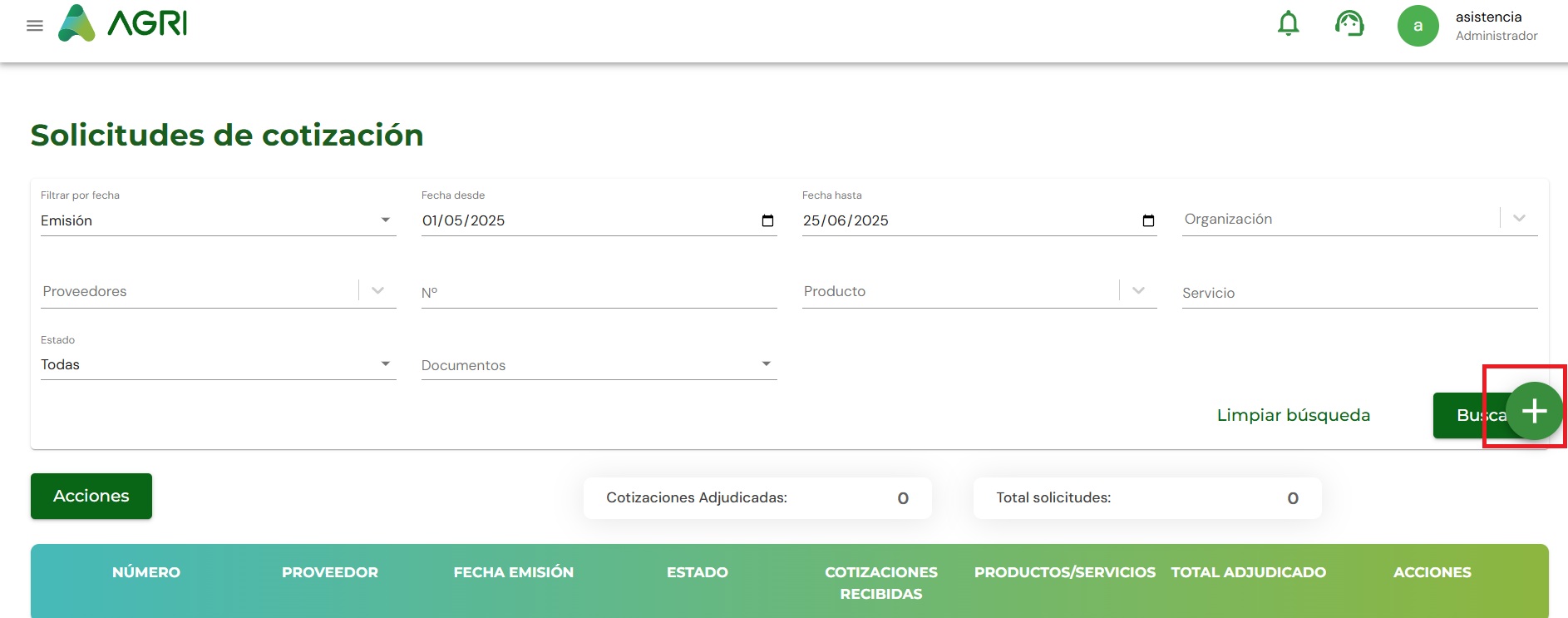The width and height of the screenshot is (1568, 618).
Task: Open the Filtrar por fecha Emisión dropdown
Action: 218,220
